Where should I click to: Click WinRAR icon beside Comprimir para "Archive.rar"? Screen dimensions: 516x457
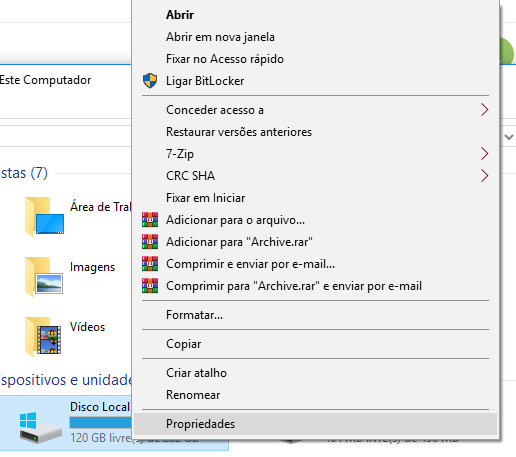pos(150,286)
